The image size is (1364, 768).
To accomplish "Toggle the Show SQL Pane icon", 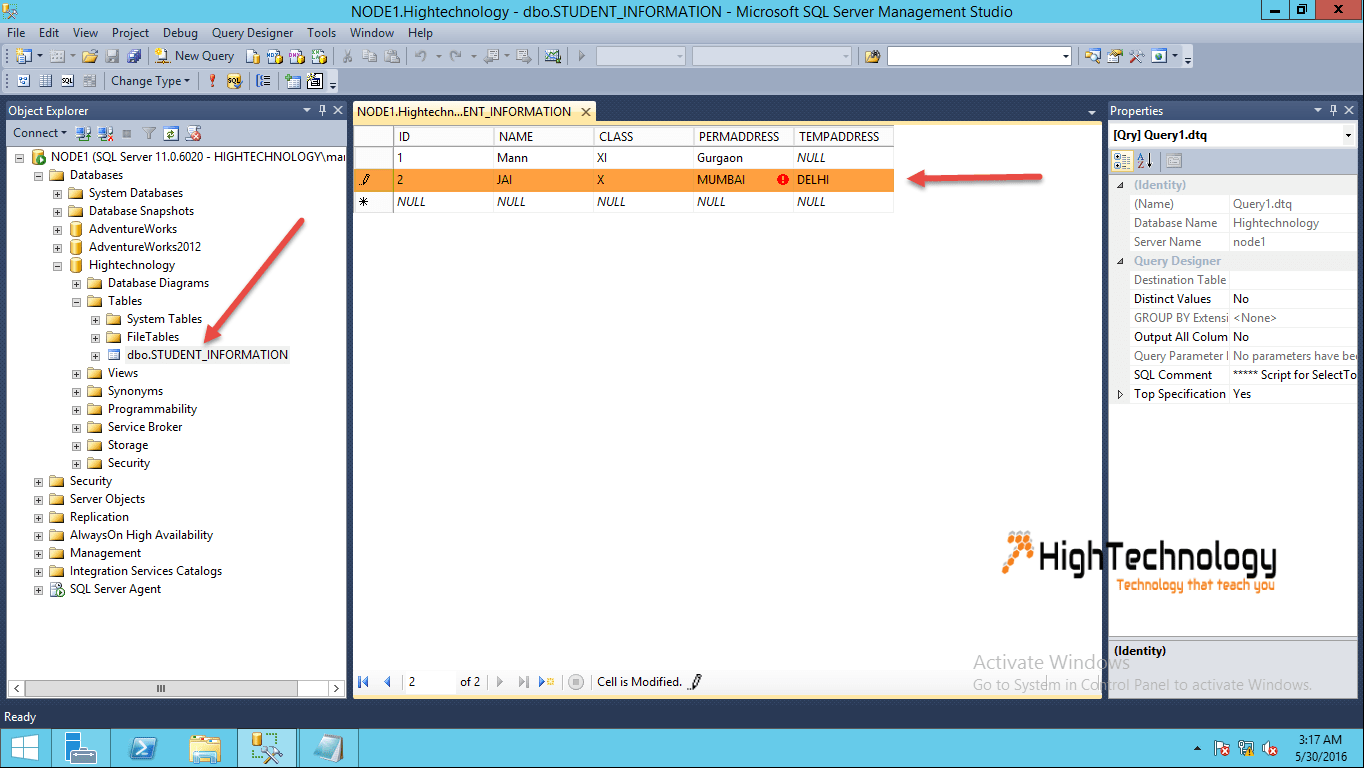I will tap(67, 81).
